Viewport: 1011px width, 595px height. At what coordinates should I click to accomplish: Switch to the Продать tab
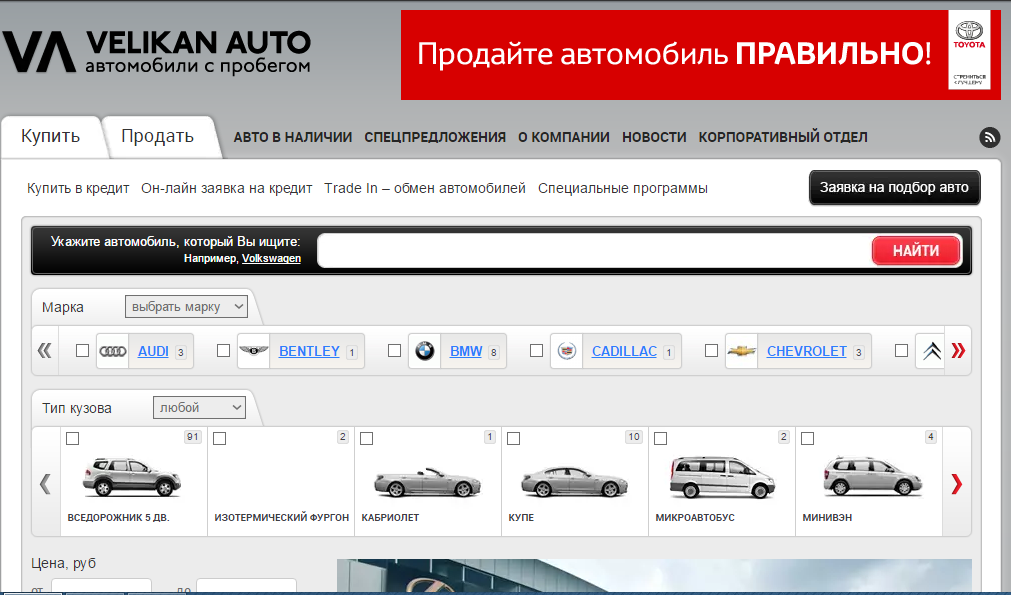pos(158,136)
